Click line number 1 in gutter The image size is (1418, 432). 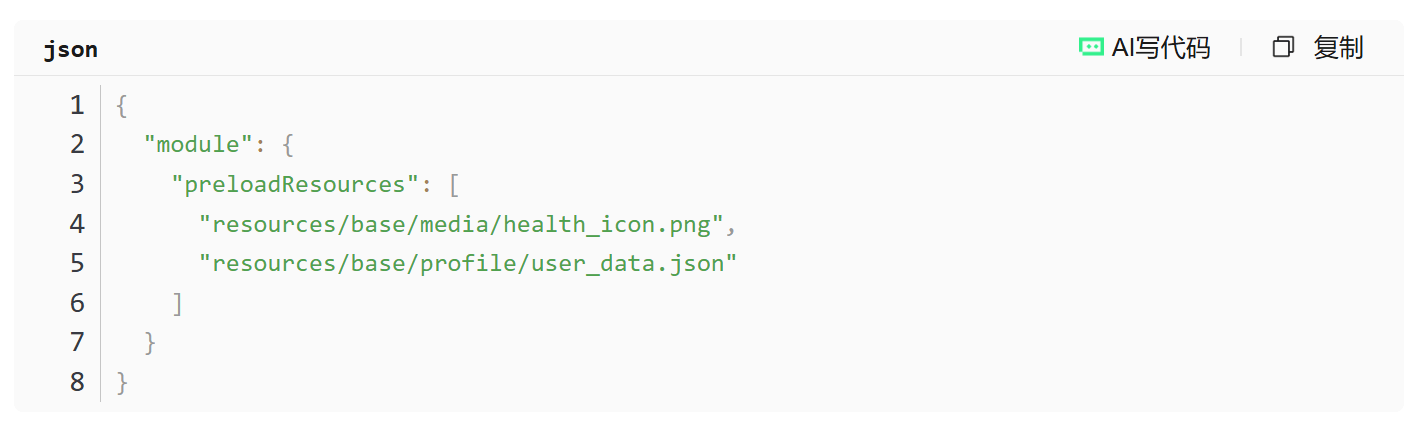[x=77, y=105]
